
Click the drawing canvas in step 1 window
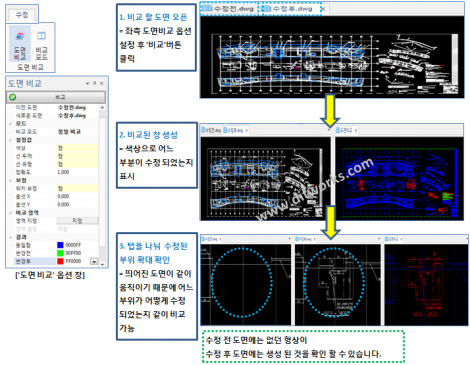332,57
